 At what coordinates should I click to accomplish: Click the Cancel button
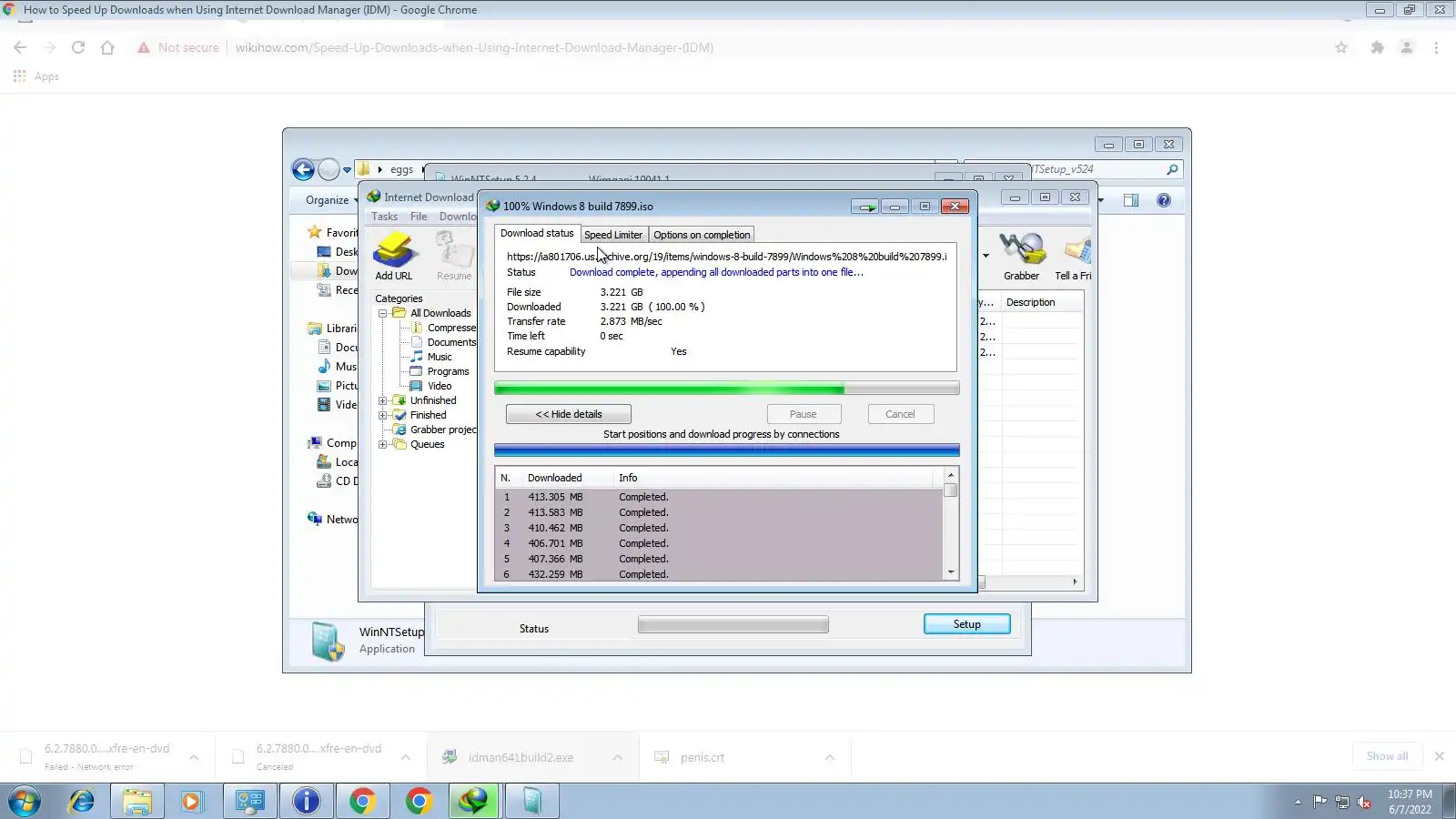coord(901,414)
